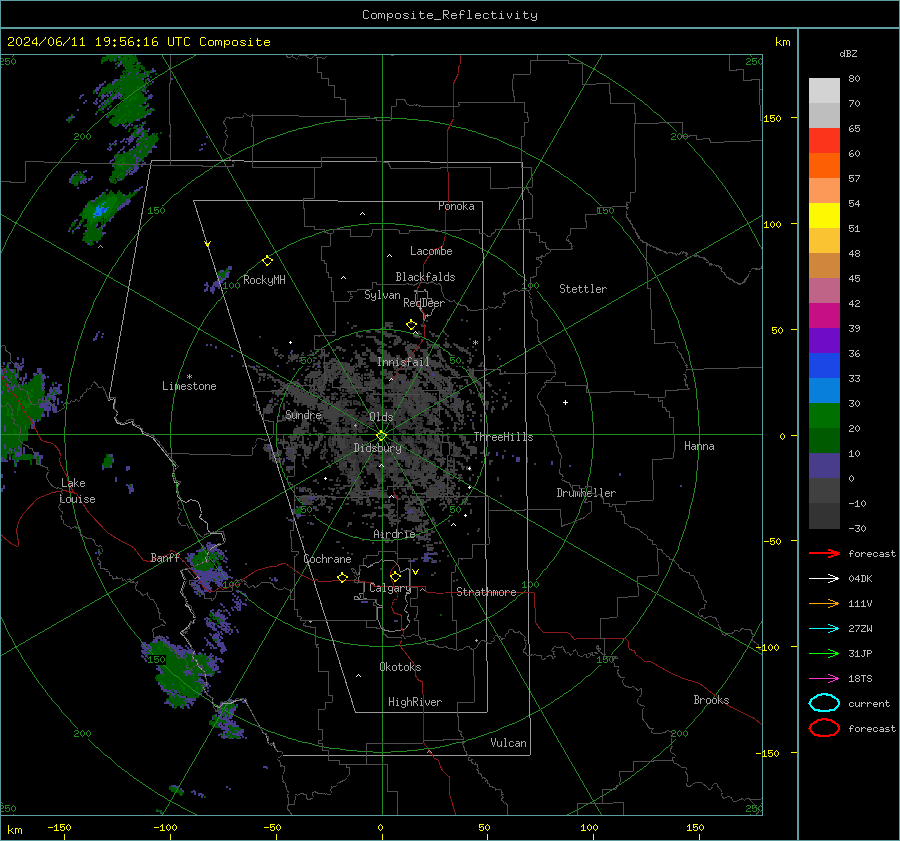Select the yellow 54 dBZ color swatch
This screenshot has height=841, width=900.
[824, 215]
